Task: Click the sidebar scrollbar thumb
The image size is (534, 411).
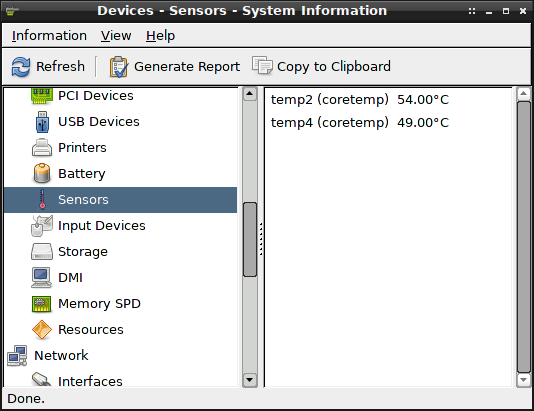Action: (x=250, y=239)
